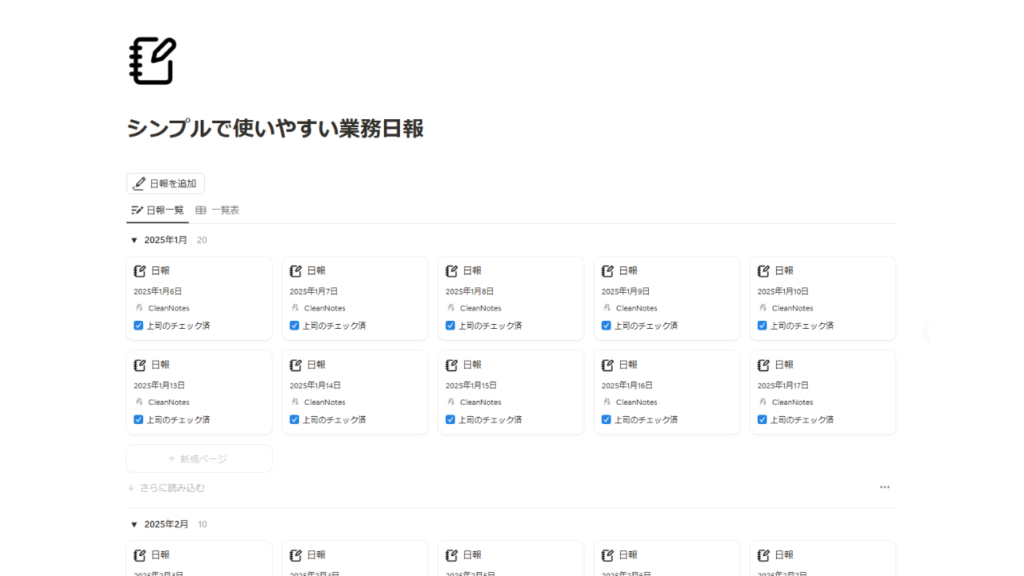Click person icon beside CleanNotes on 1月15日 card
Screen dimensions: 1024x576
pyautogui.click(x=451, y=402)
